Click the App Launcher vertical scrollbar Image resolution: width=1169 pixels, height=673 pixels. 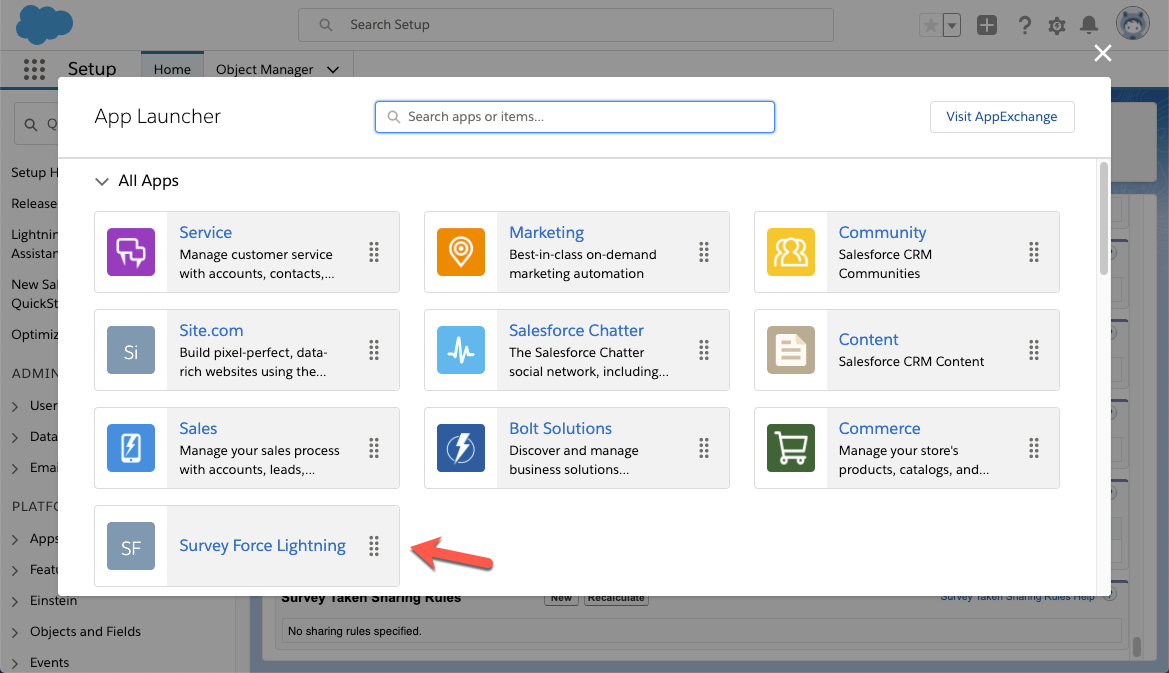[1104, 219]
